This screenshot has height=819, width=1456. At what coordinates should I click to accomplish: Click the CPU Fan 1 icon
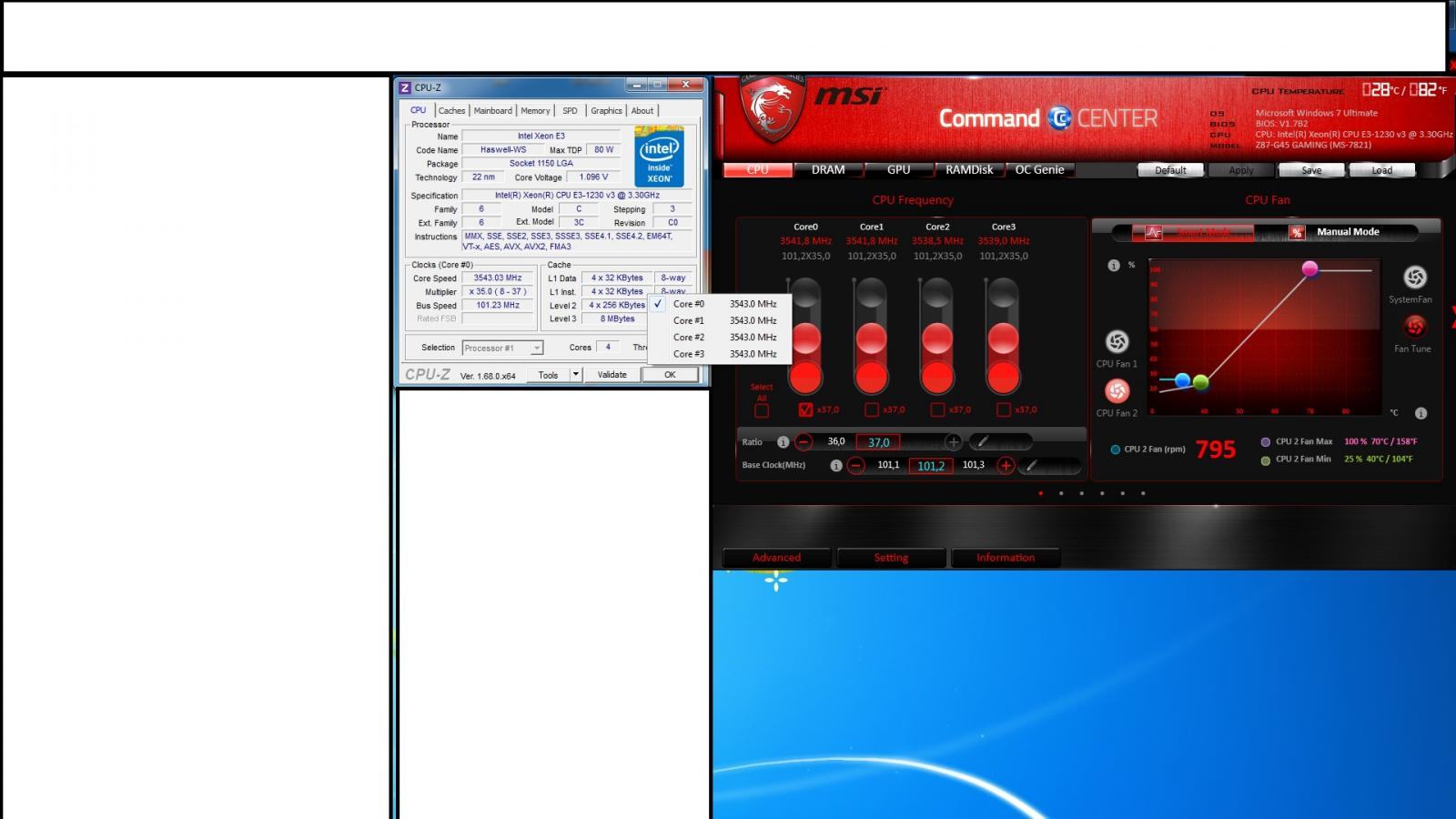(1117, 341)
